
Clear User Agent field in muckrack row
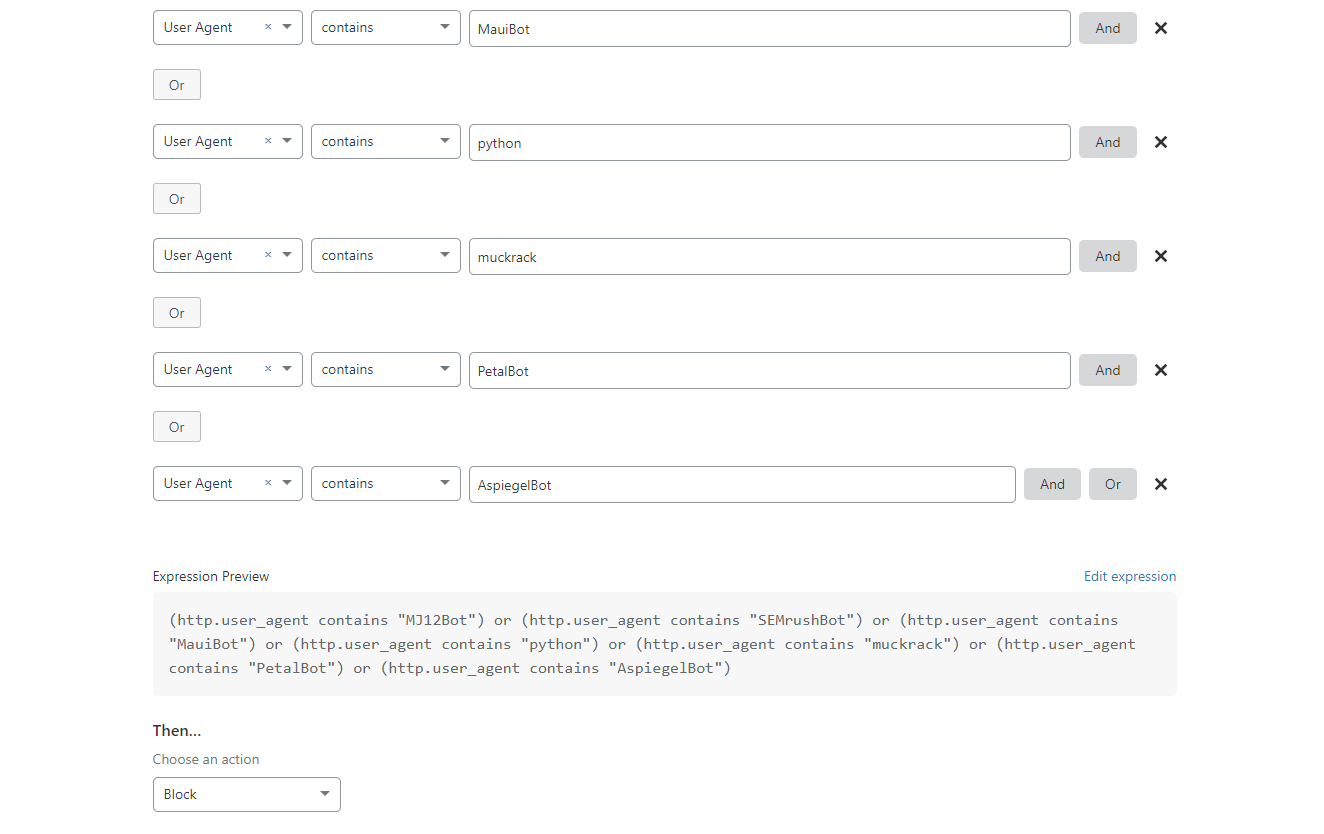coord(268,256)
